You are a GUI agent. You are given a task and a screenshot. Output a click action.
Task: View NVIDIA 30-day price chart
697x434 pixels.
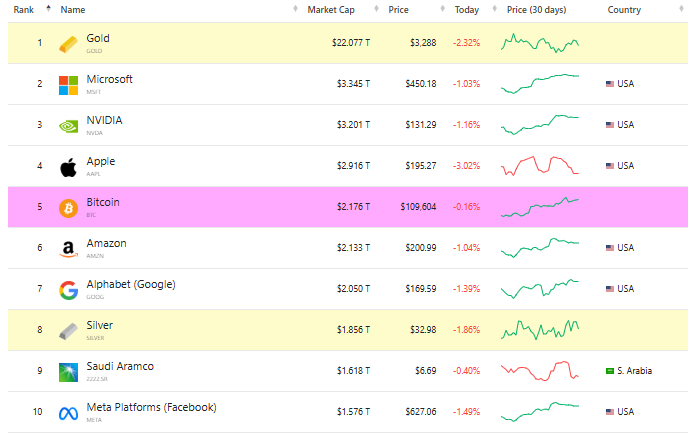540,125
